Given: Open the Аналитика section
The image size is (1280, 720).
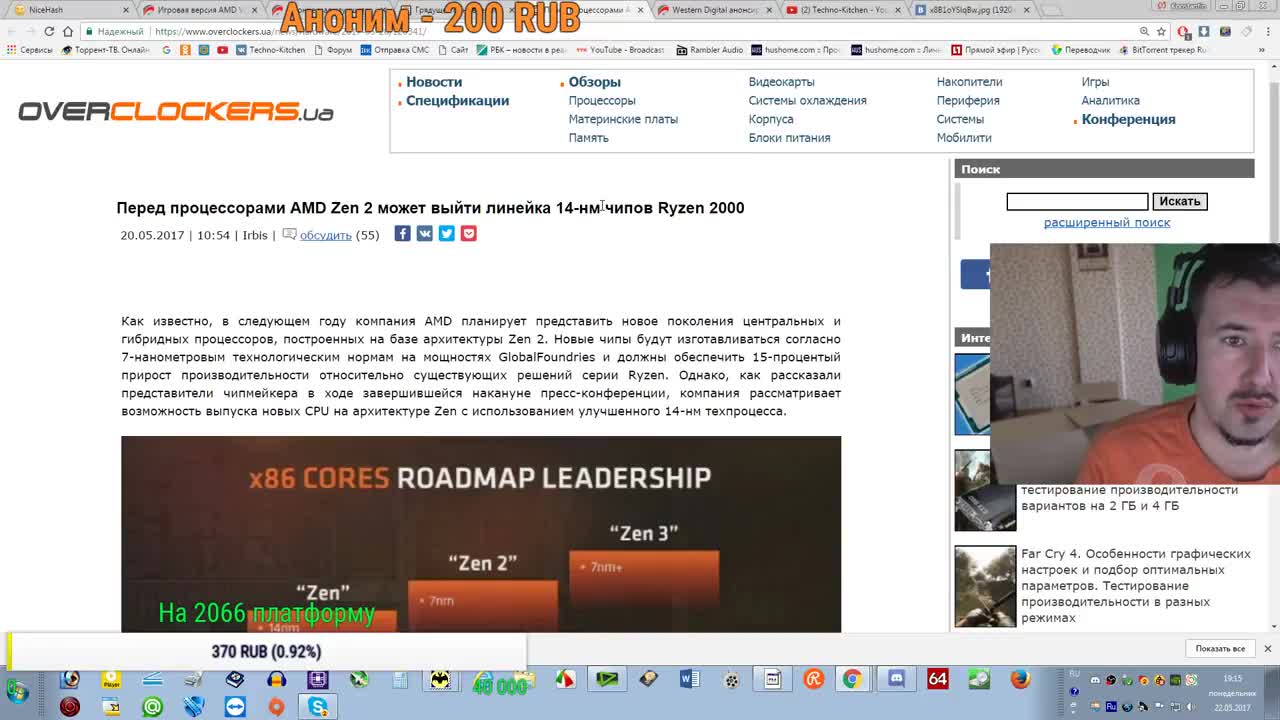Looking at the screenshot, I should pyautogui.click(x=1110, y=101).
